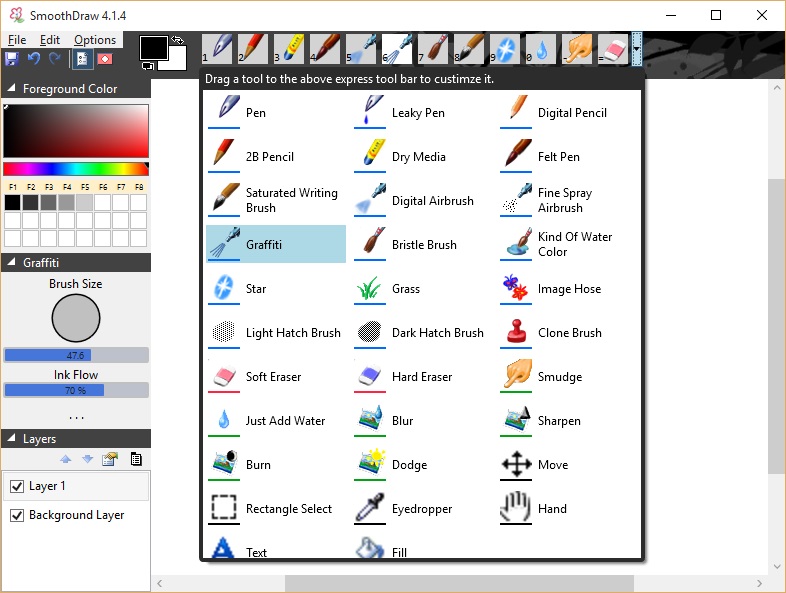
Task: Select the 2B Pencil tool
Action: click(x=276, y=156)
